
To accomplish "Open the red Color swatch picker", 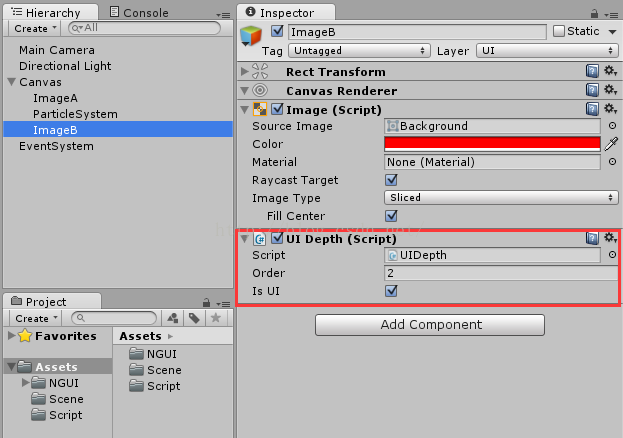I will click(492, 144).
